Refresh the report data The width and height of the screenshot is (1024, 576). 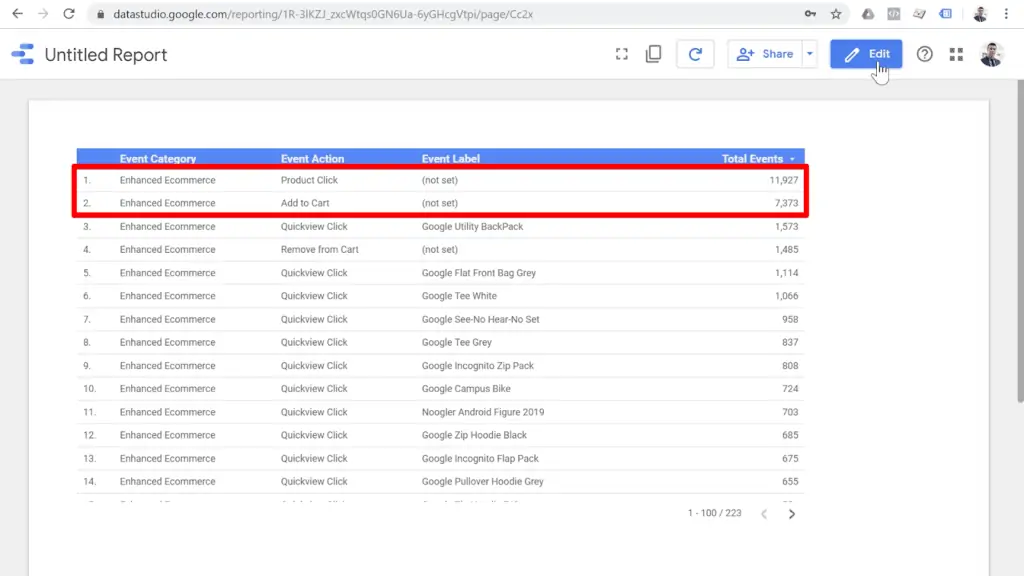point(695,54)
